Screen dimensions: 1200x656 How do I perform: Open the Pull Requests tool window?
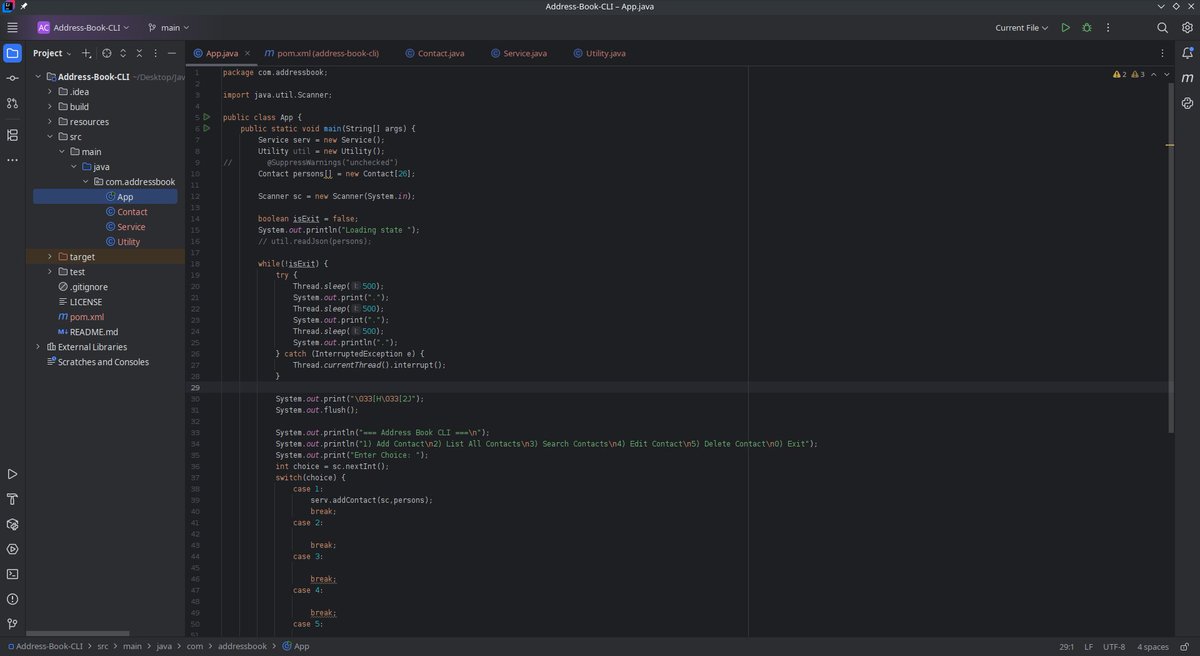(12, 103)
